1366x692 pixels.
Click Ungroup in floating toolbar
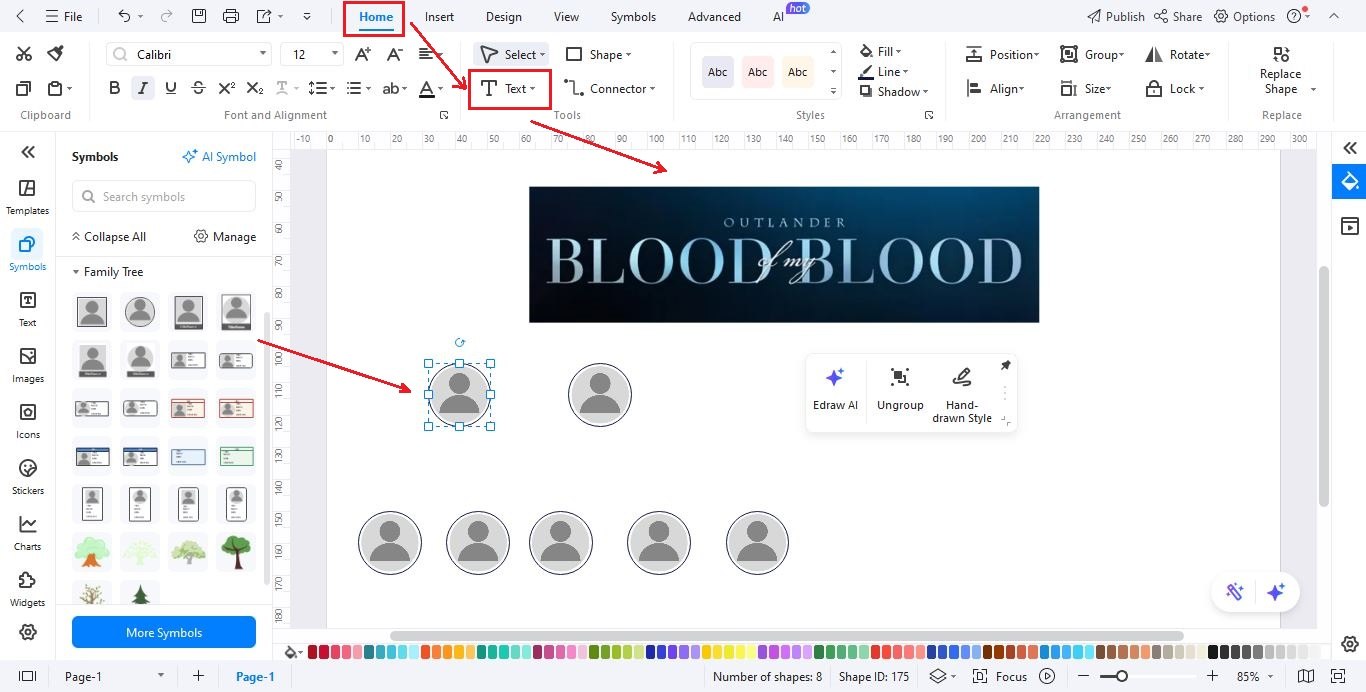[x=900, y=389]
